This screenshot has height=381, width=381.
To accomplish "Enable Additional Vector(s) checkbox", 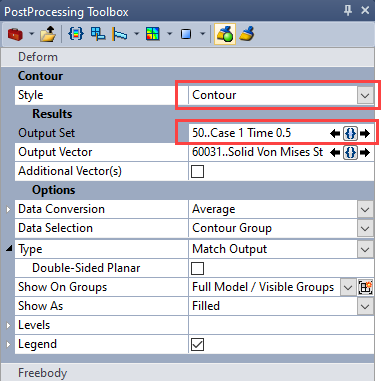I will click(197, 172).
